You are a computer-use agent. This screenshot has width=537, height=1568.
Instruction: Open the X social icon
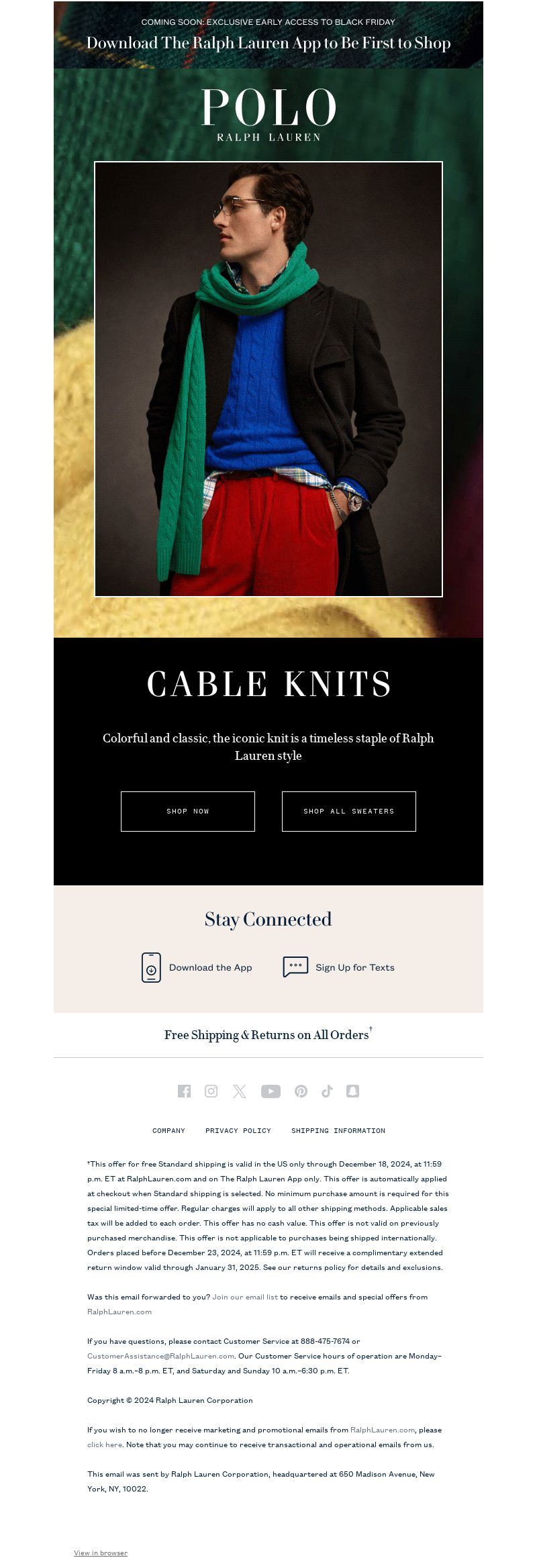coord(240,1091)
